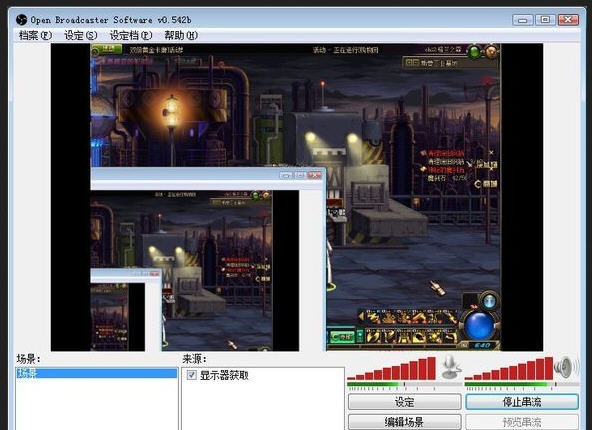
Task: Click the green round button in game top bar
Action: point(474,52)
